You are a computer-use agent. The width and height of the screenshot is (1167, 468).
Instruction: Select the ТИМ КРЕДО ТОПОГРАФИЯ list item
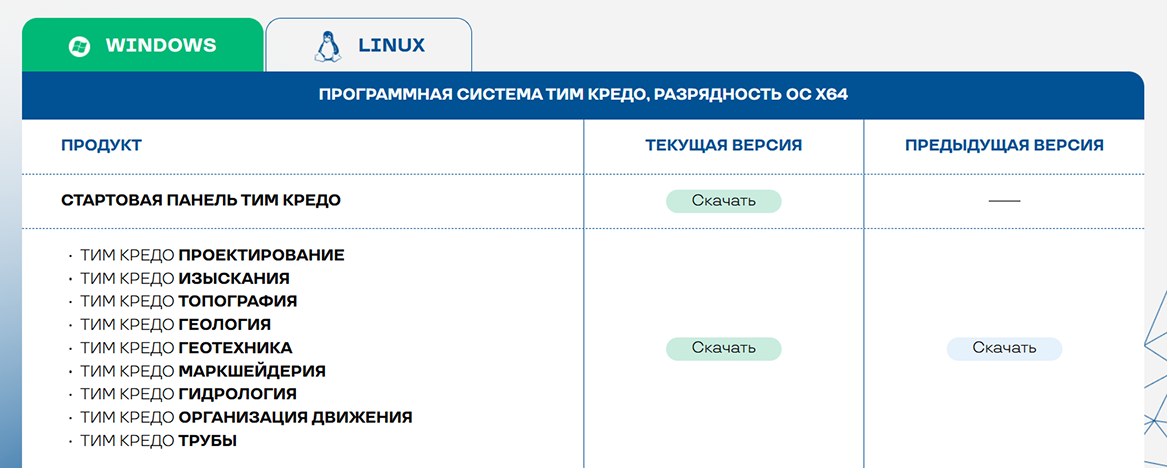[188, 302]
